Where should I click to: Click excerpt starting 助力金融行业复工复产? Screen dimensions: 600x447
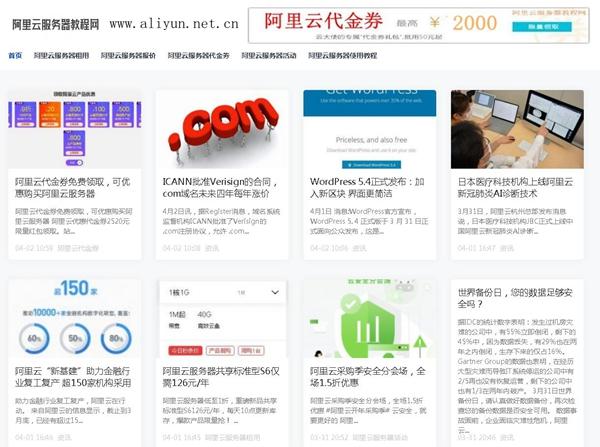coord(73,411)
